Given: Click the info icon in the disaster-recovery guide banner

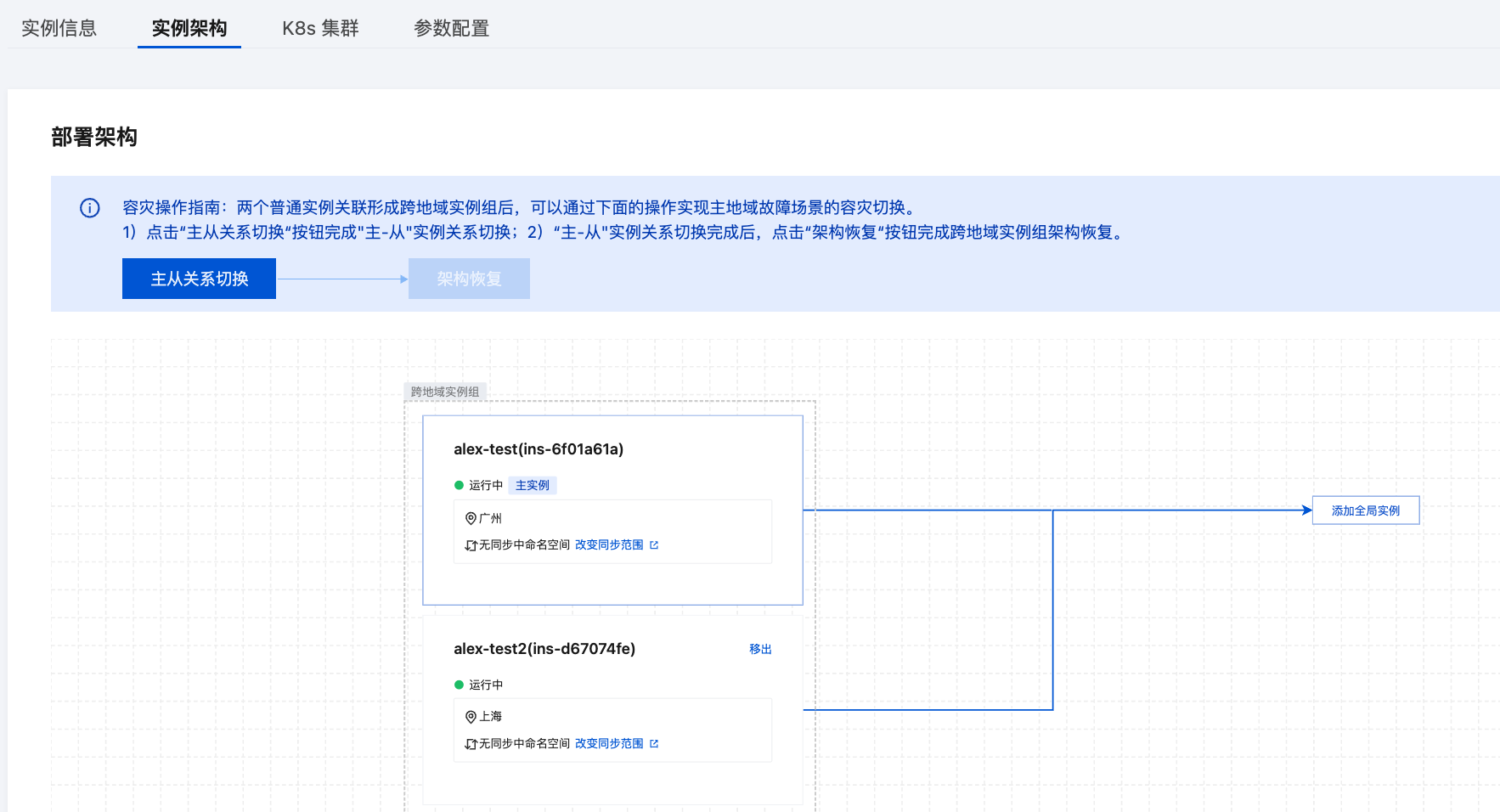Looking at the screenshot, I should pyautogui.click(x=90, y=208).
